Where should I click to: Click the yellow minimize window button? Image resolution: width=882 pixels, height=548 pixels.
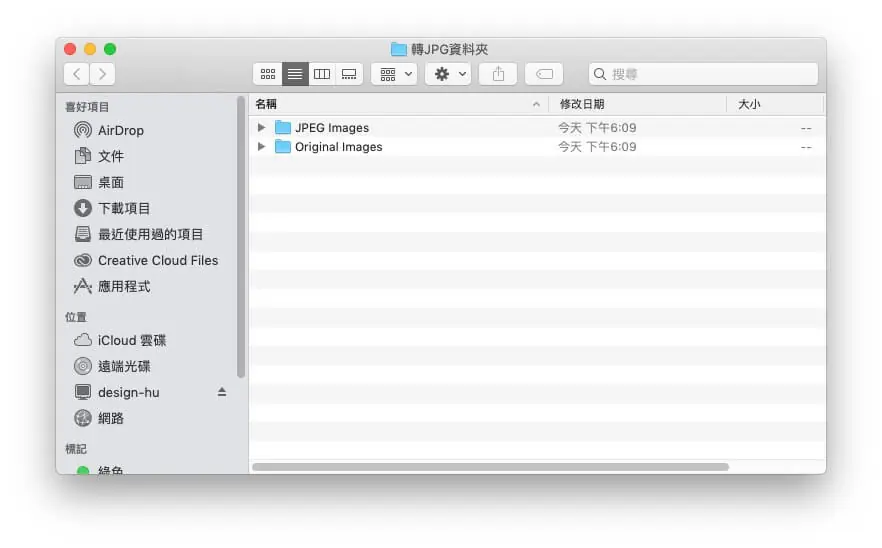90,49
